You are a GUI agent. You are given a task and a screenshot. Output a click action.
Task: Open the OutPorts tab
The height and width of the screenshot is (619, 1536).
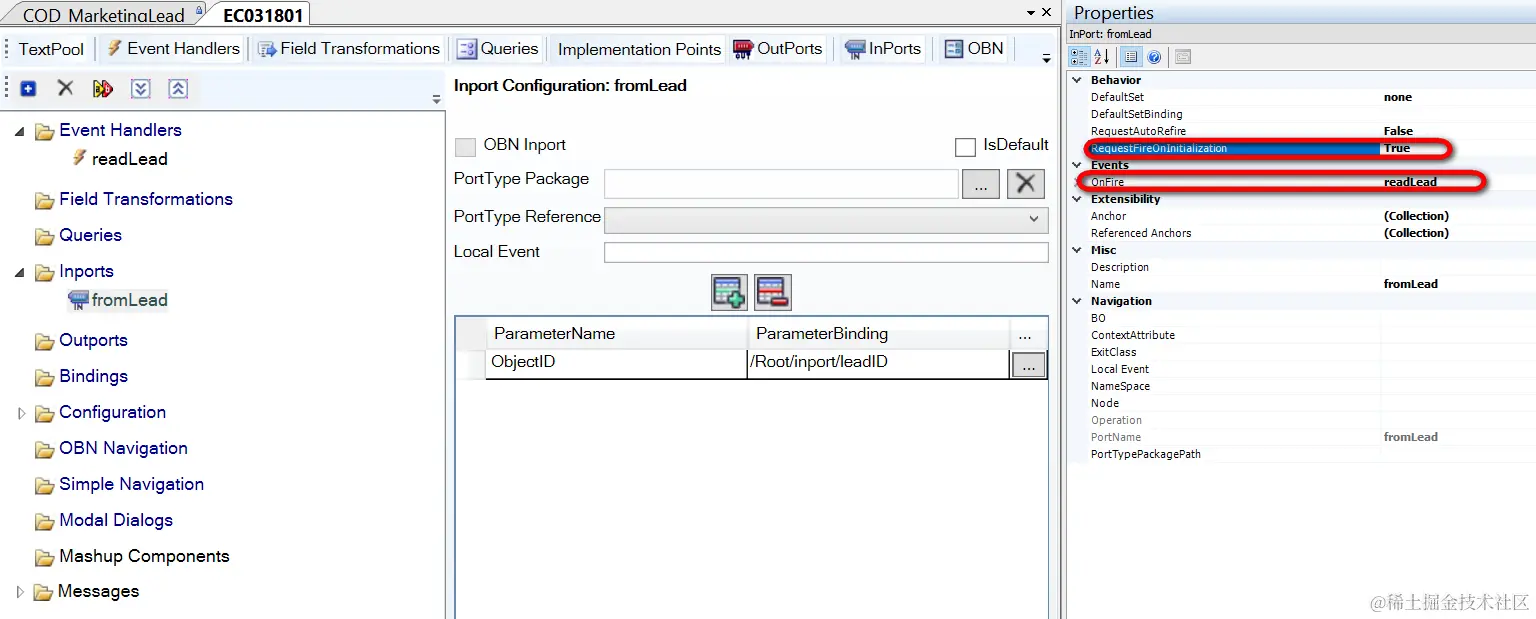pos(777,48)
